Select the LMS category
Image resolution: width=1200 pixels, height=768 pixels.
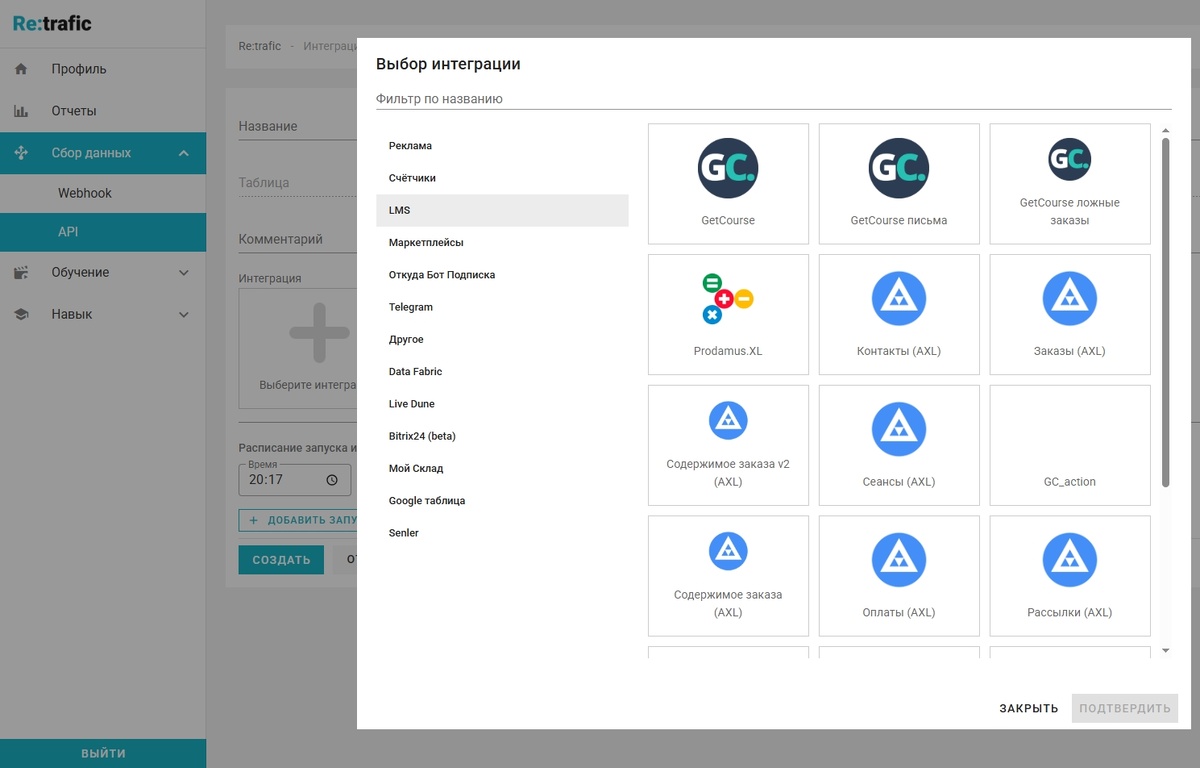[x=502, y=210]
